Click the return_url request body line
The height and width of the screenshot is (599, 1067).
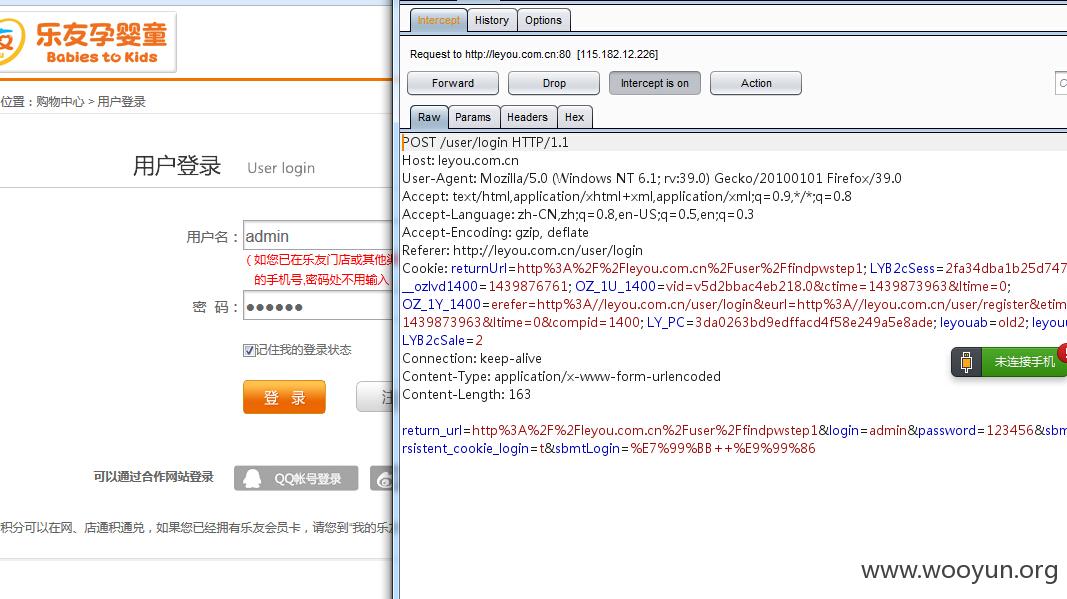click(734, 430)
